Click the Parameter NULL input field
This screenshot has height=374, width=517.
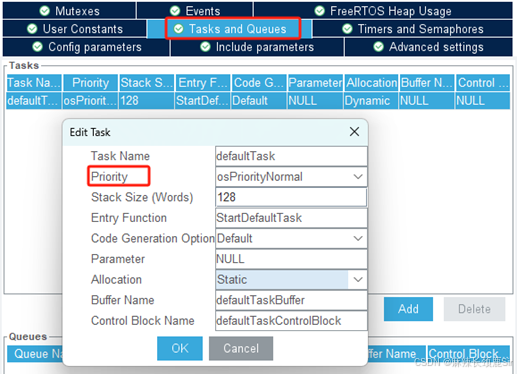(x=291, y=259)
